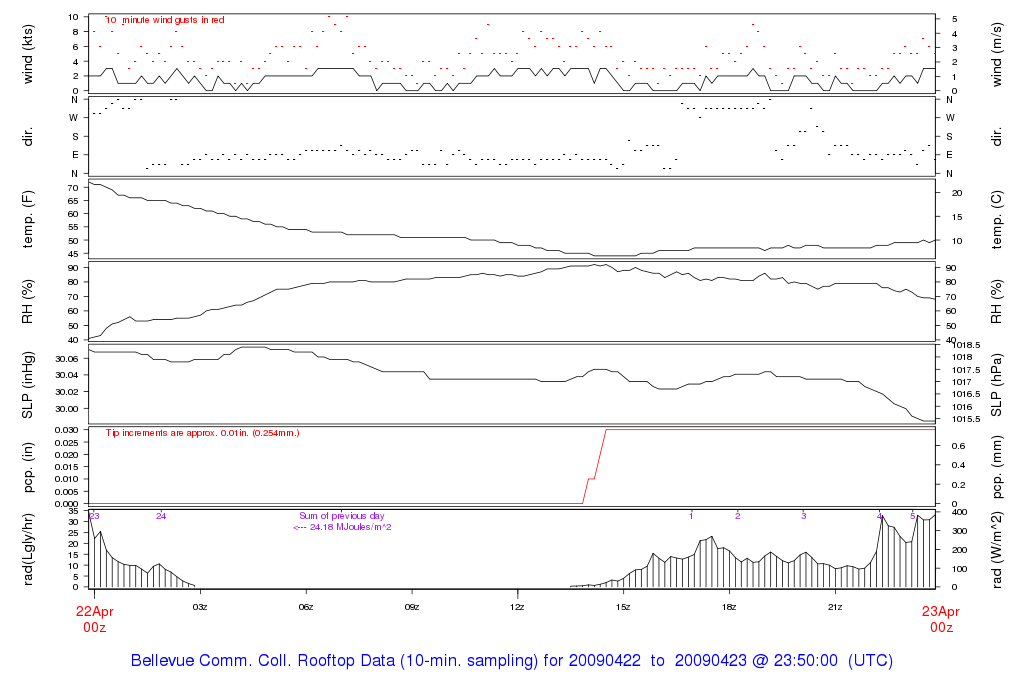Click the left 'pcp. (in)' axis title
This screenshot has width=1024, height=700.
[x=27, y=467]
